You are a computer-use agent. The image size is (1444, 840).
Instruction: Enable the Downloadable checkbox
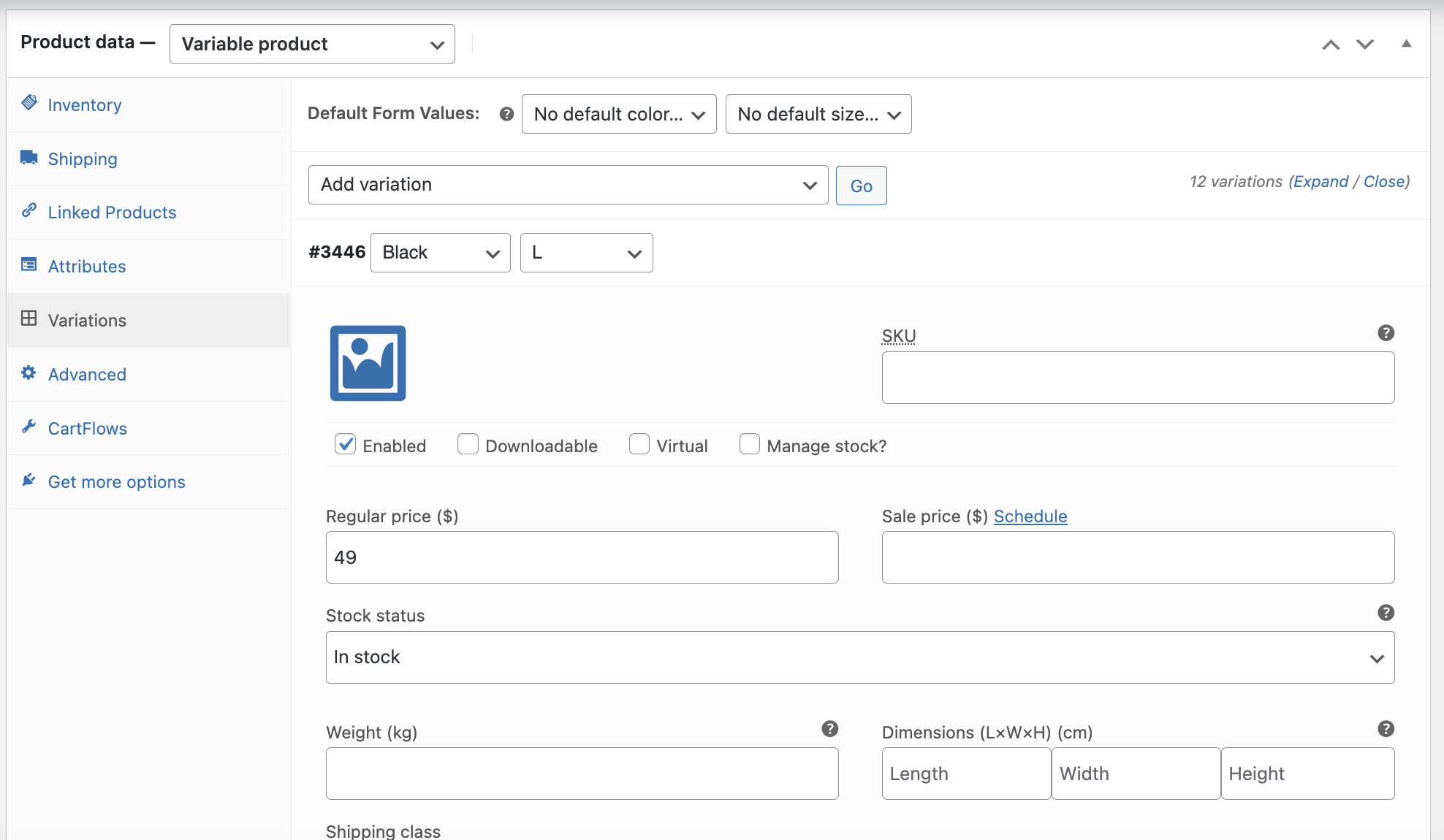(x=468, y=444)
